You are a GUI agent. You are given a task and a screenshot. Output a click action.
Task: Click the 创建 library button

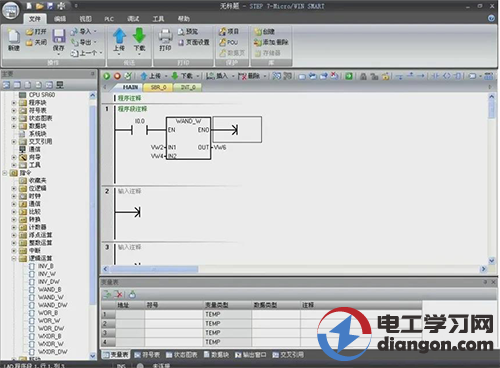click(264, 32)
